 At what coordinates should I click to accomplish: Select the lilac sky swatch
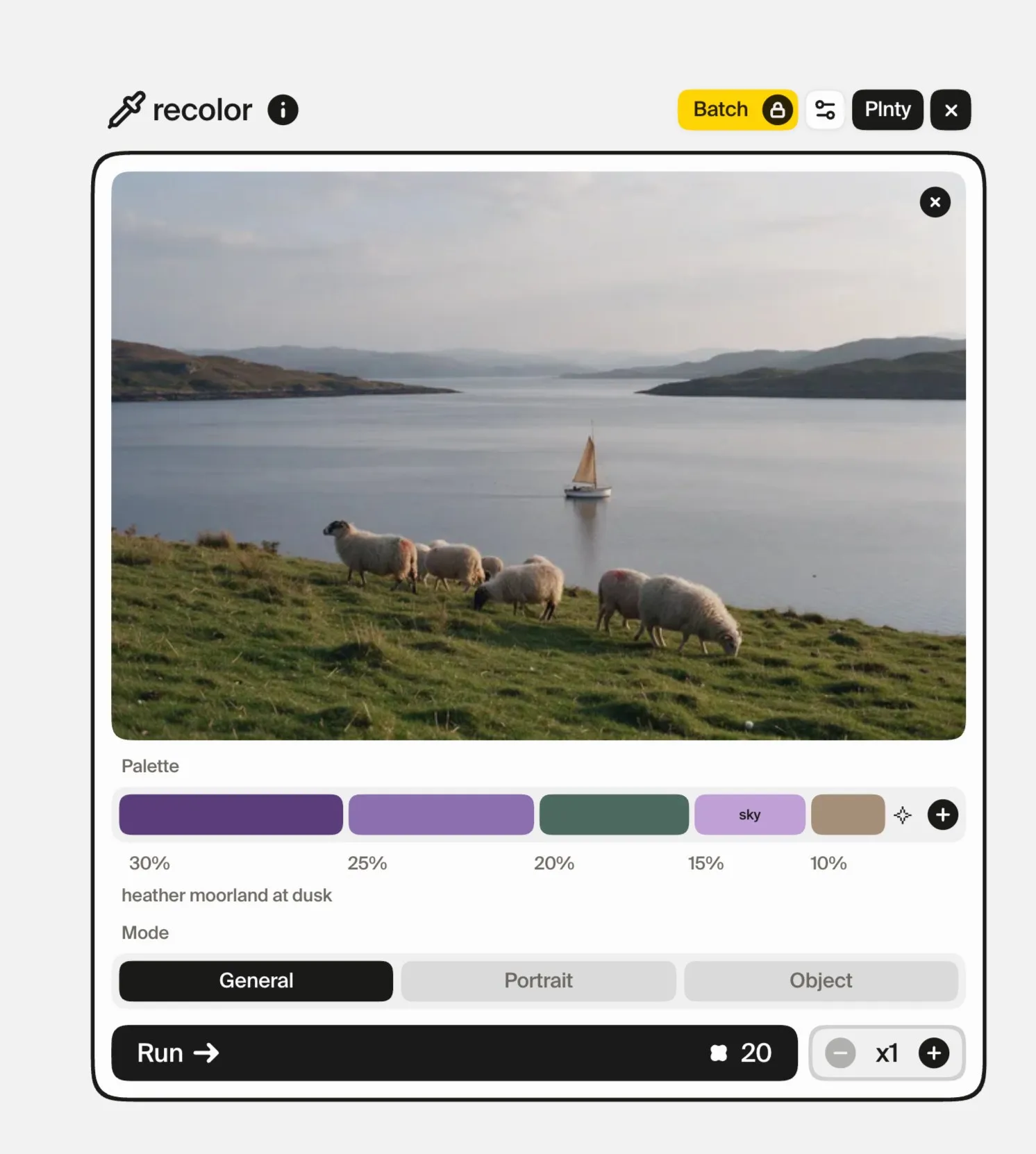(750, 814)
